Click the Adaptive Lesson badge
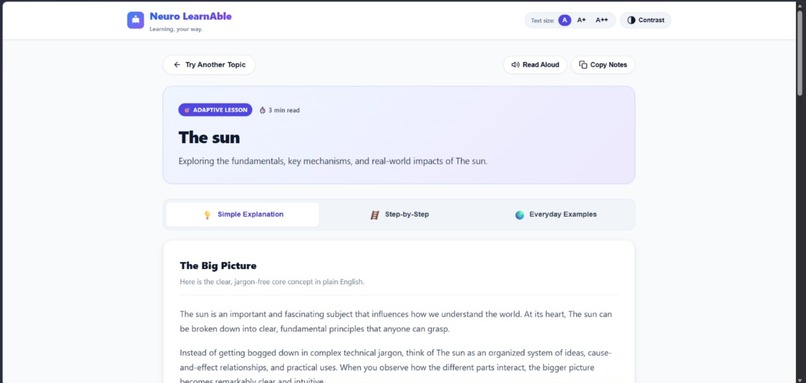The width and height of the screenshot is (806, 383). (215, 110)
